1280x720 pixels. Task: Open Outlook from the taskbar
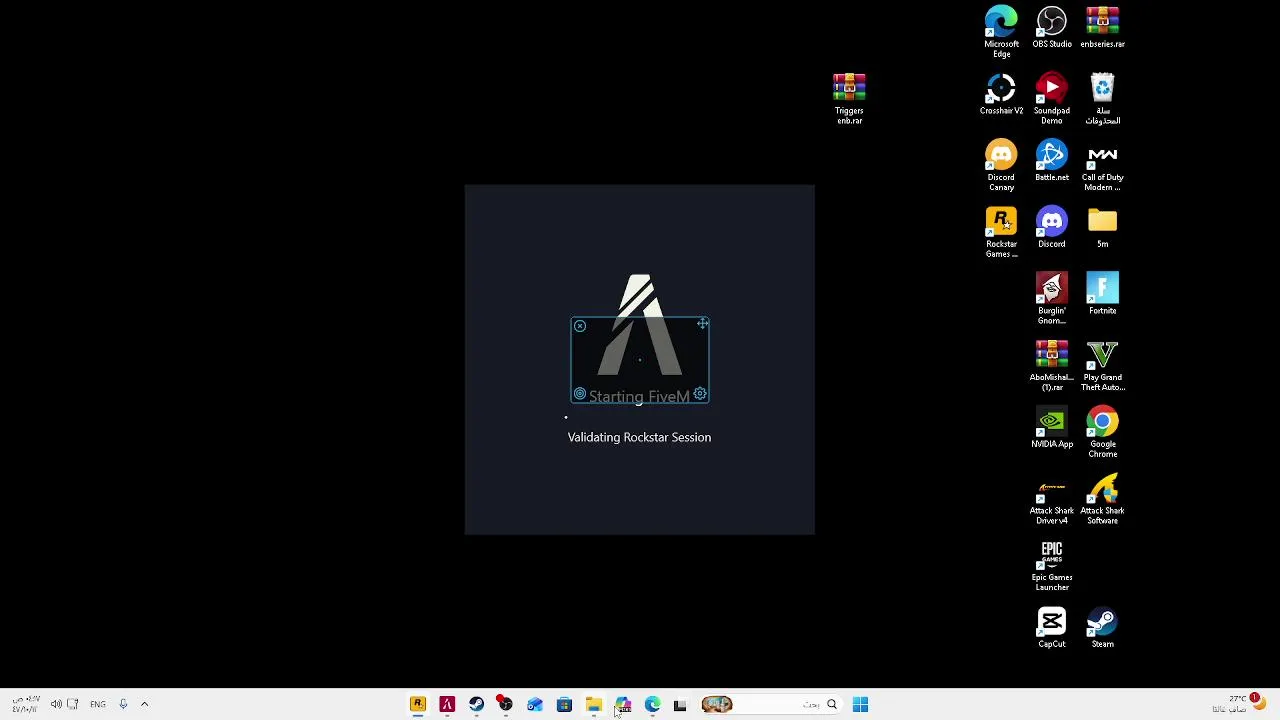click(x=535, y=705)
